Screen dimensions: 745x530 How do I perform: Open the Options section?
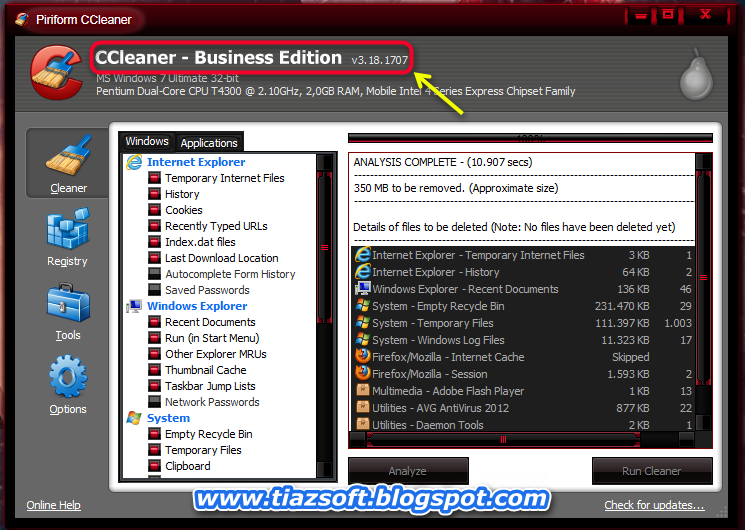68,385
